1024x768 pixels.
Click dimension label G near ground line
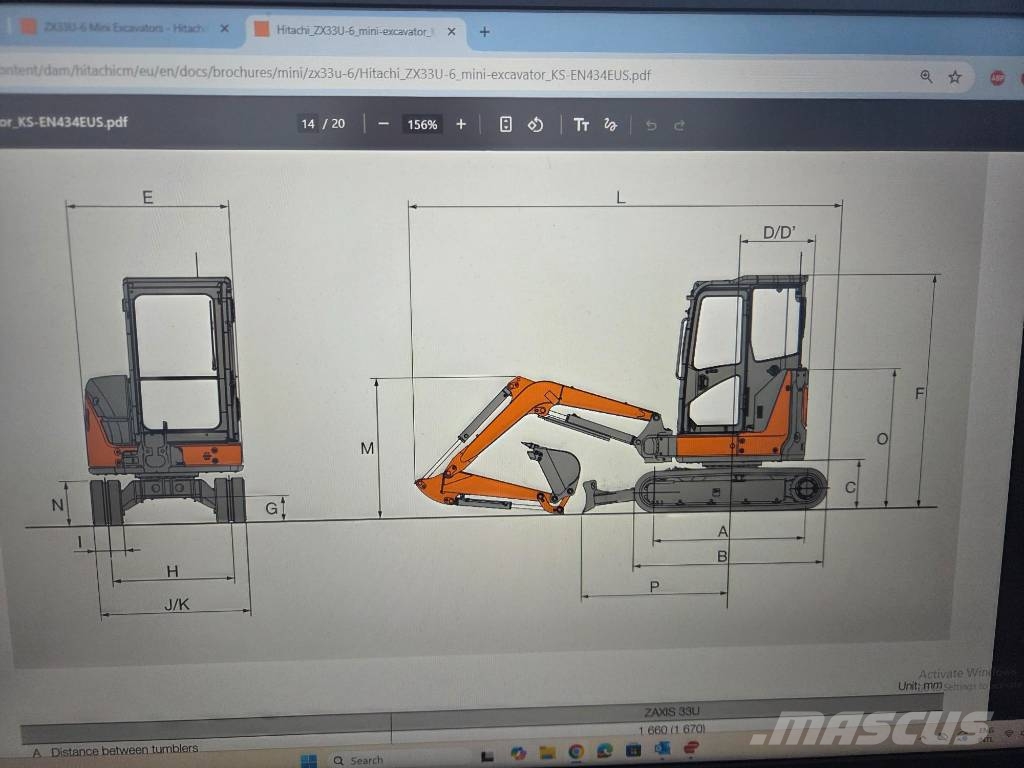click(x=271, y=508)
